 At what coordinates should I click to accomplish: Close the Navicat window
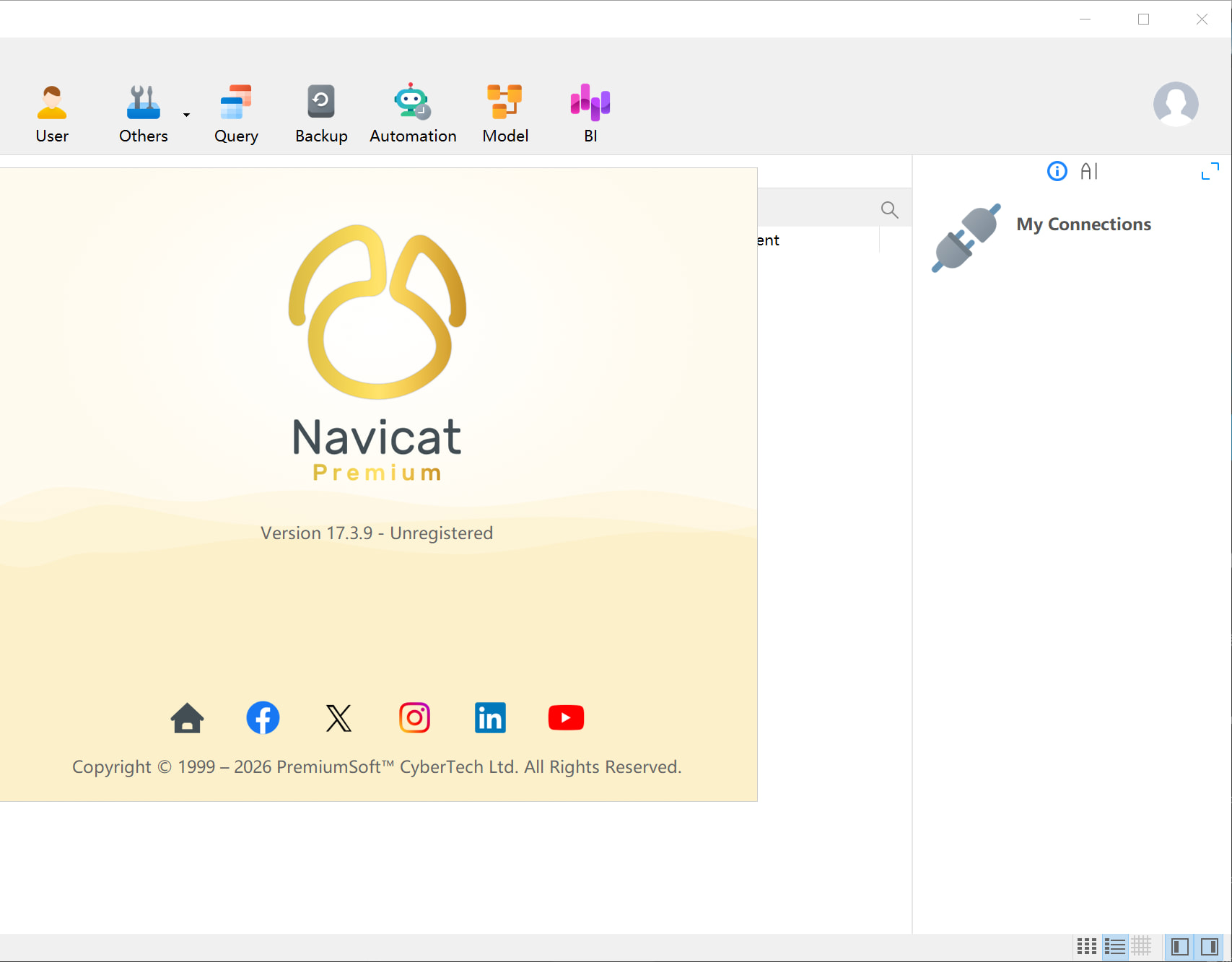[1202, 19]
